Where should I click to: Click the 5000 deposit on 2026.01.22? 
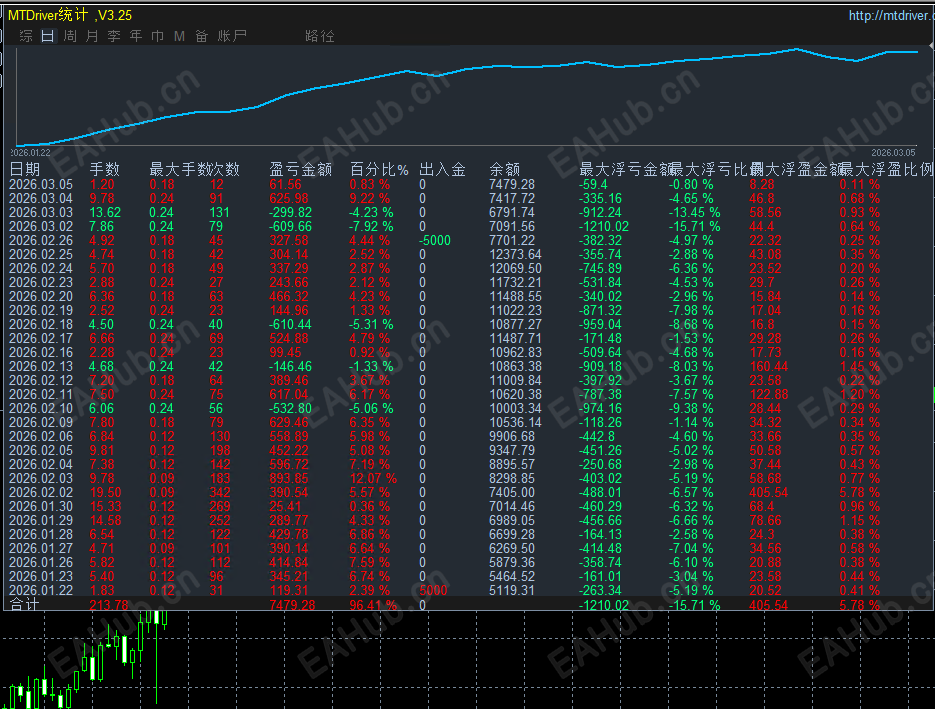434,590
